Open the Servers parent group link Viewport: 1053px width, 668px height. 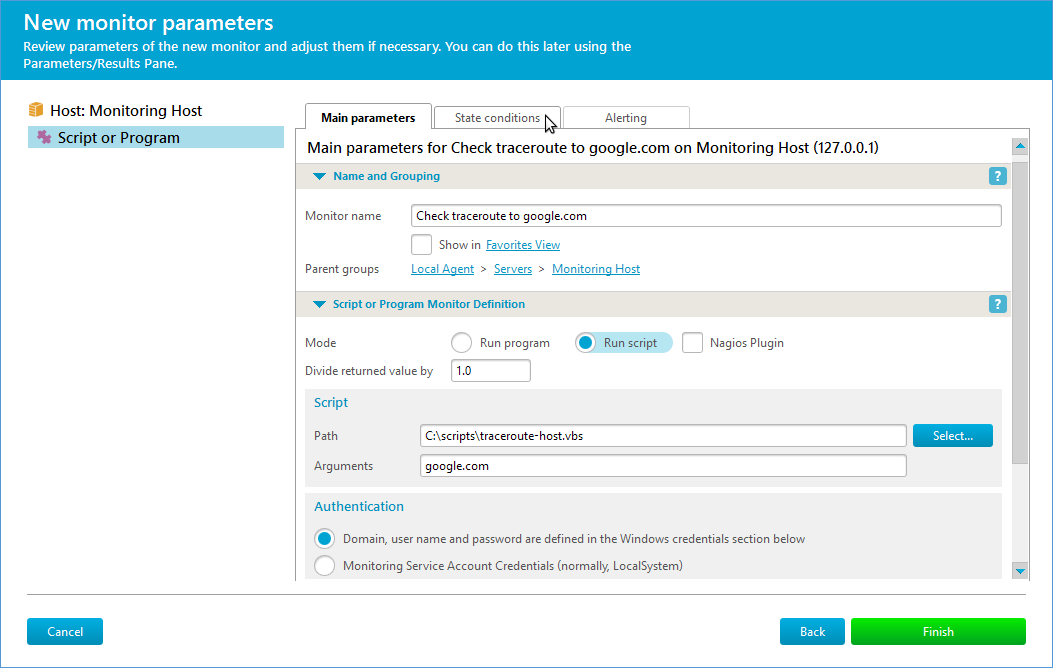tap(512, 269)
